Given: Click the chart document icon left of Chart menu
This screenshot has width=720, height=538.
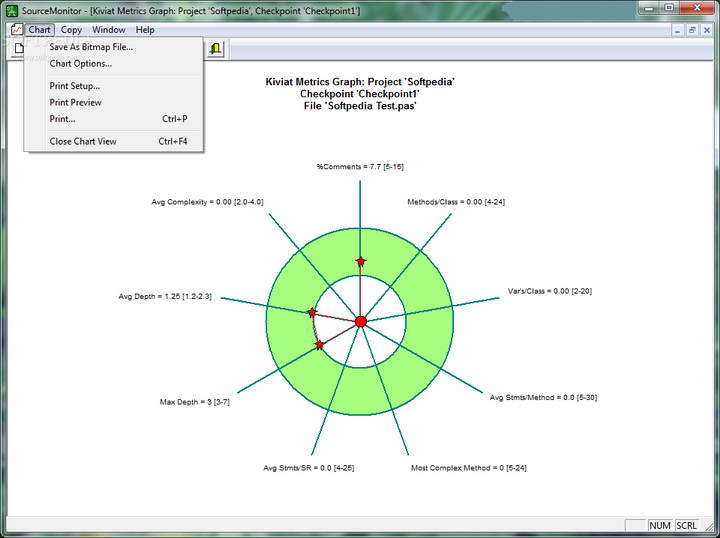Looking at the screenshot, I should [15, 30].
